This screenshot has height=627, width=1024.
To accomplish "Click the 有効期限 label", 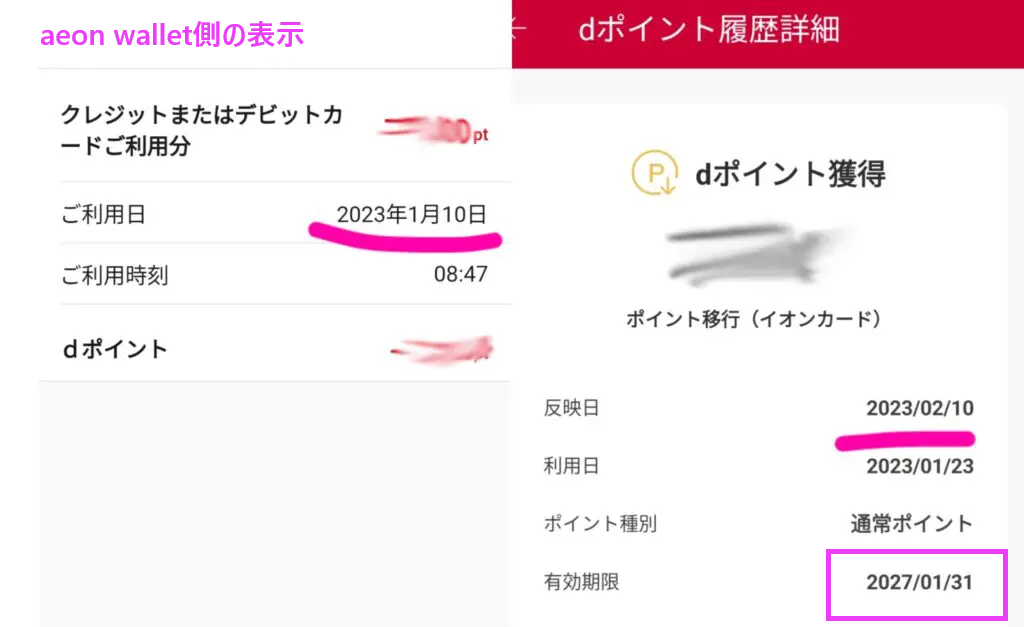I will pos(581,581).
